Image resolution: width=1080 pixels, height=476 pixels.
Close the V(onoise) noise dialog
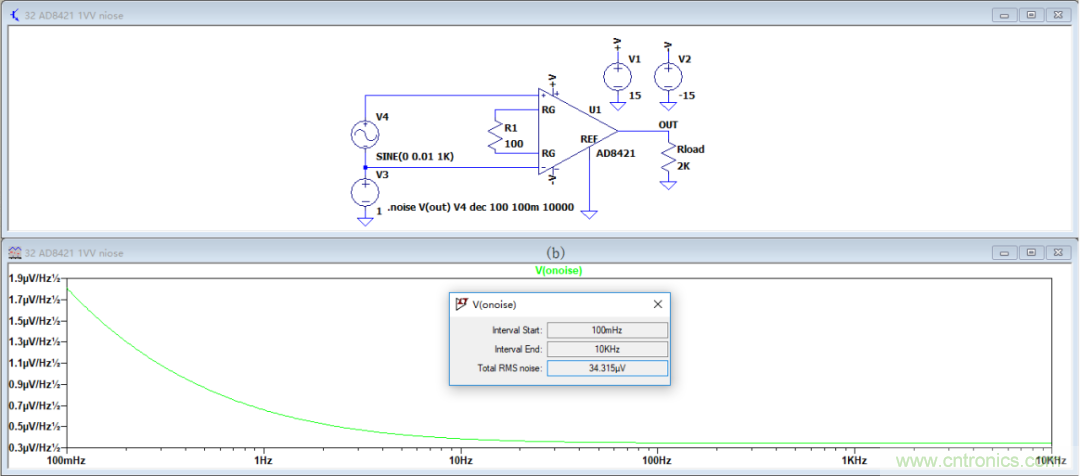tap(658, 304)
